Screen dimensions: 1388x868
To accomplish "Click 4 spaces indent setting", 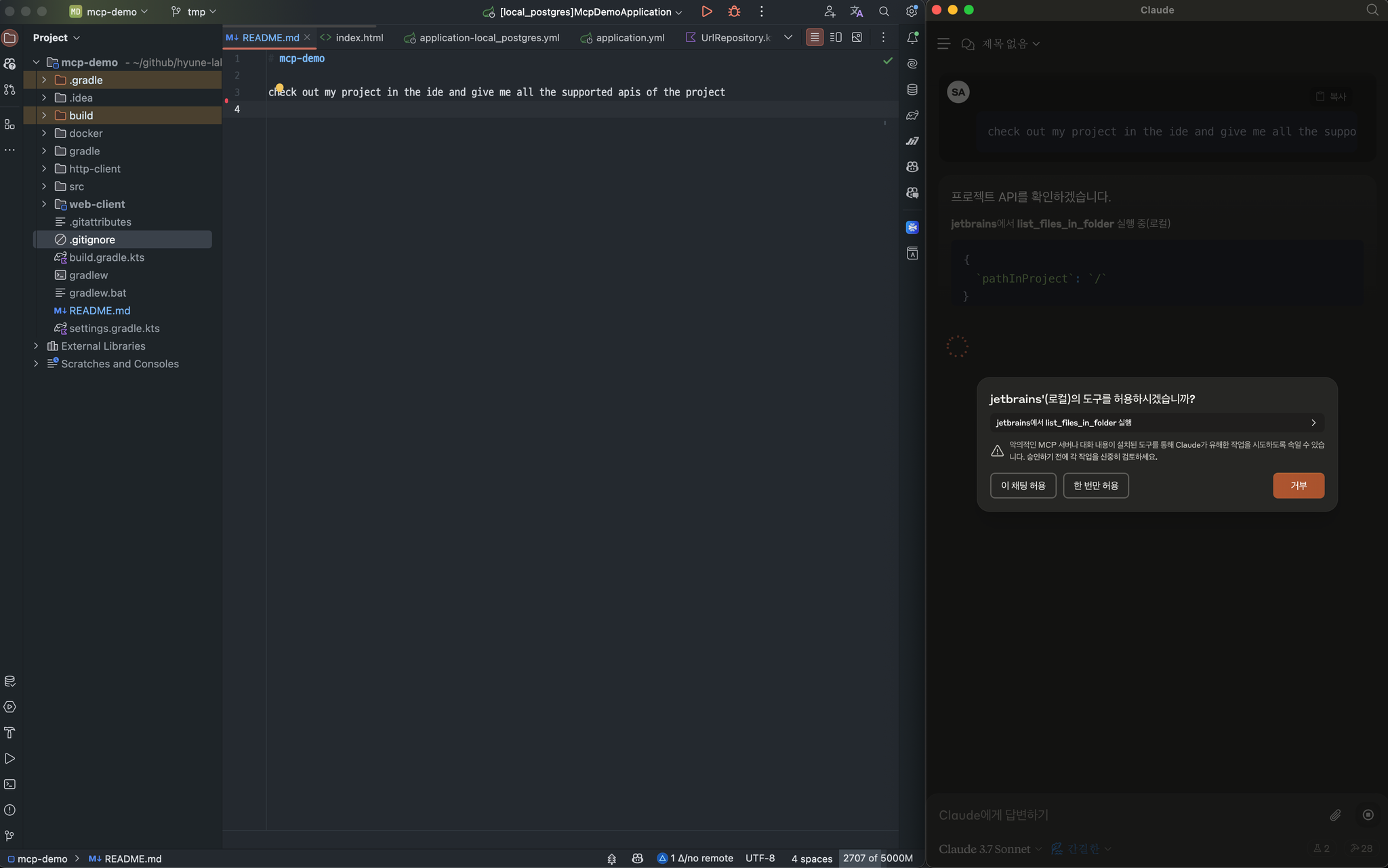I will (811, 859).
